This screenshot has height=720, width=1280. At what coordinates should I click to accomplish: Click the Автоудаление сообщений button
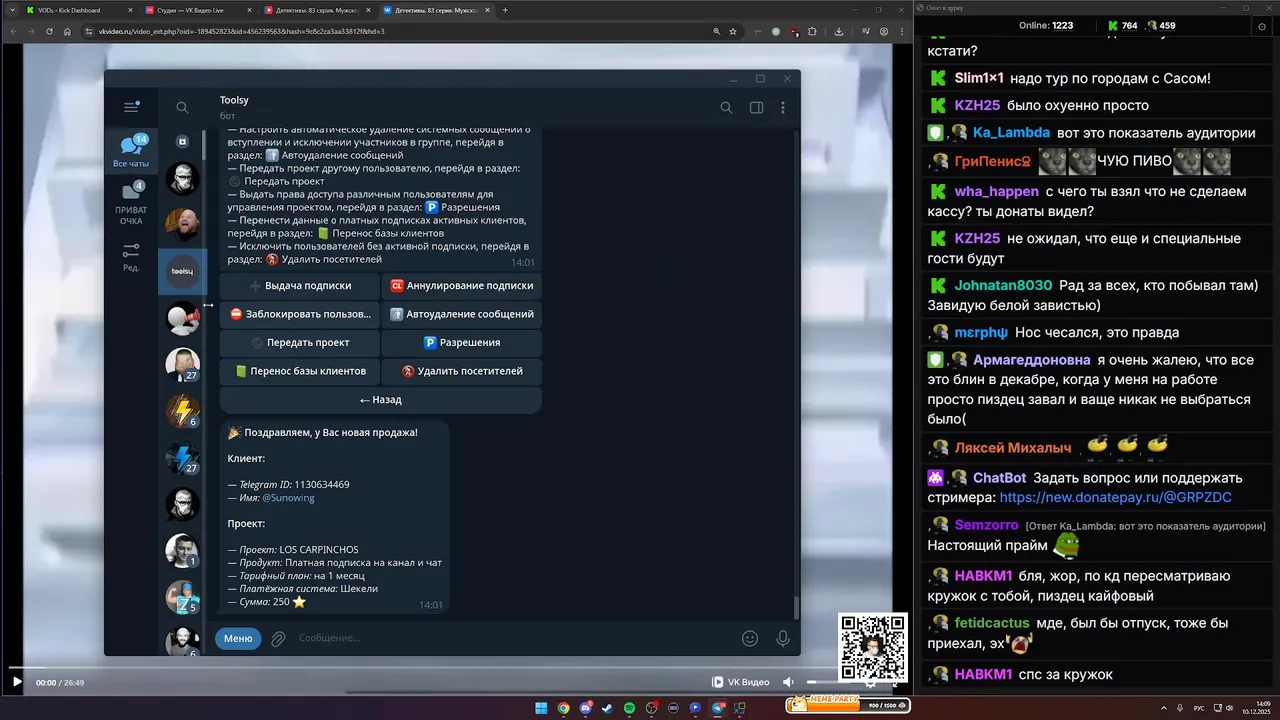click(461, 314)
